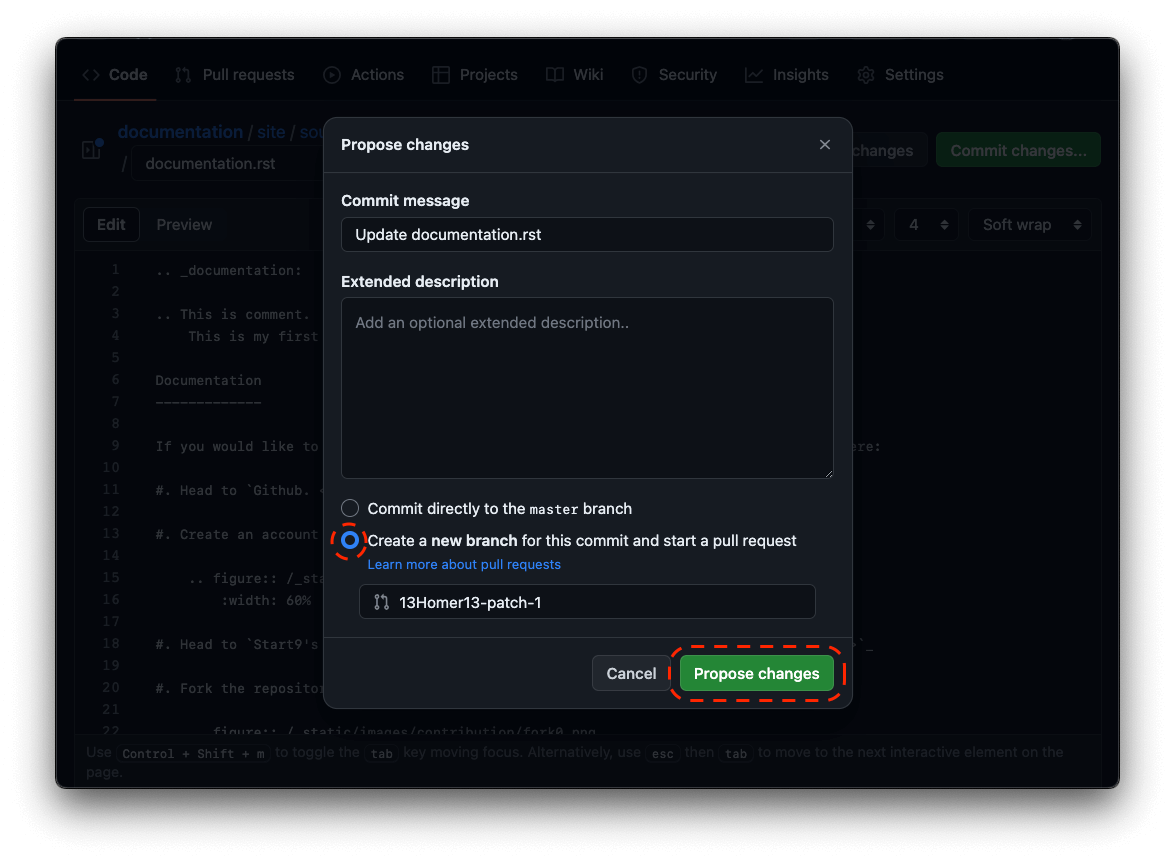The image size is (1175, 862).
Task: Edit the 13Homer13-patch-1 branch name field
Action: click(600, 602)
